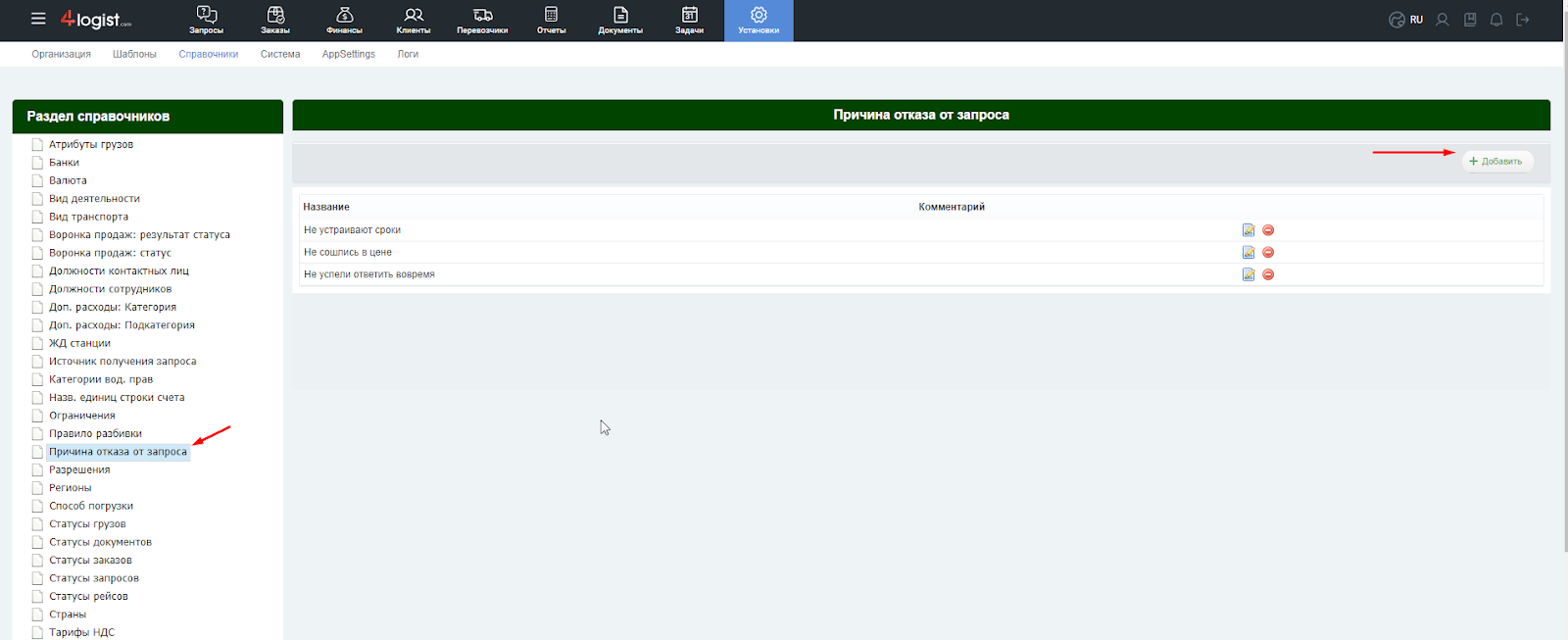
Task: Open the Документы section
Action: tap(620, 21)
